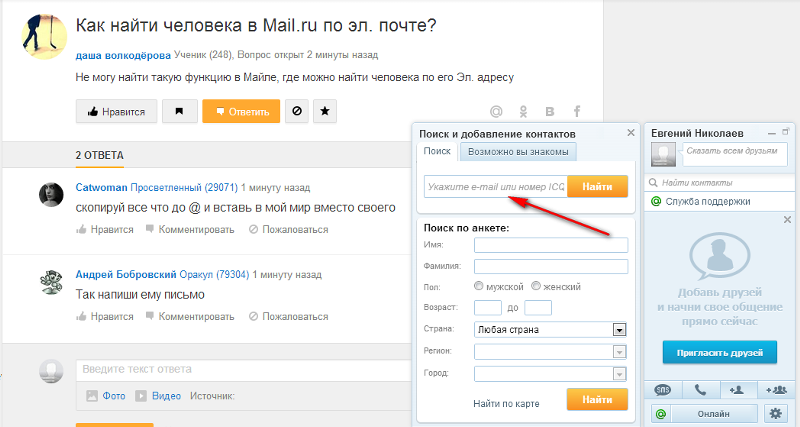Open the Онлайн status selector

[x=714, y=414]
